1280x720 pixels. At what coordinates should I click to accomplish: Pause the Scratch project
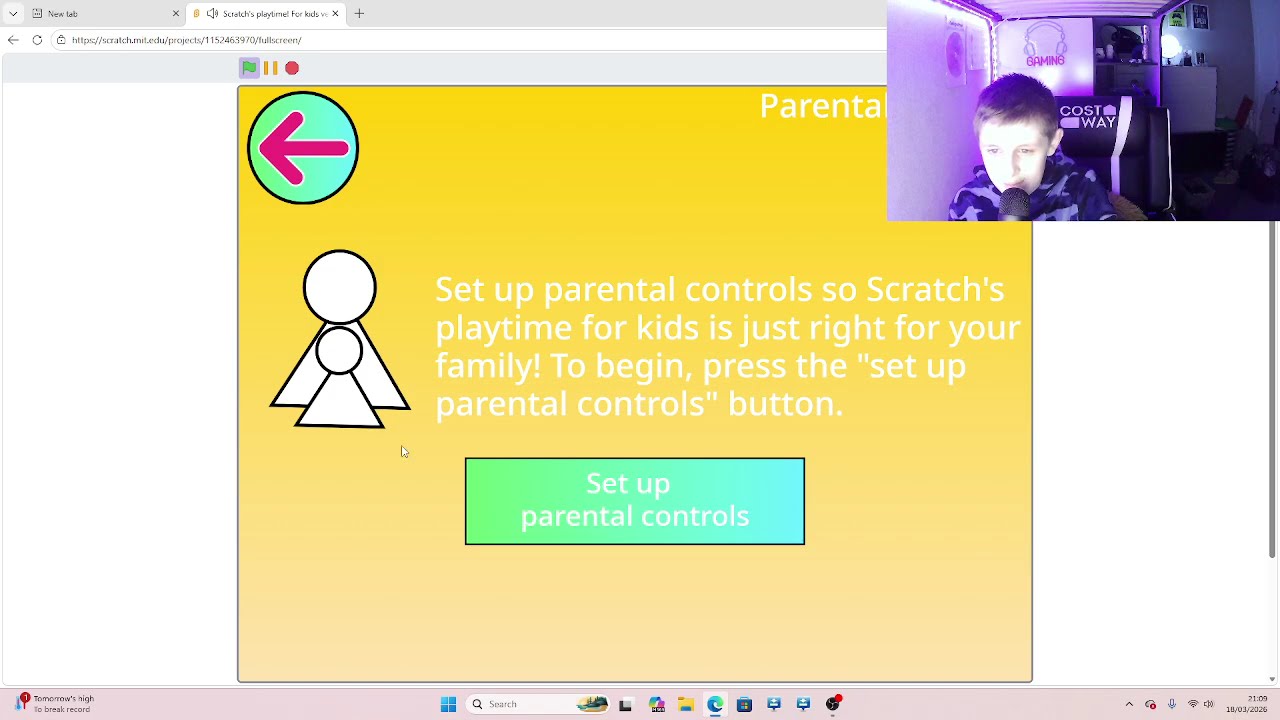click(271, 68)
